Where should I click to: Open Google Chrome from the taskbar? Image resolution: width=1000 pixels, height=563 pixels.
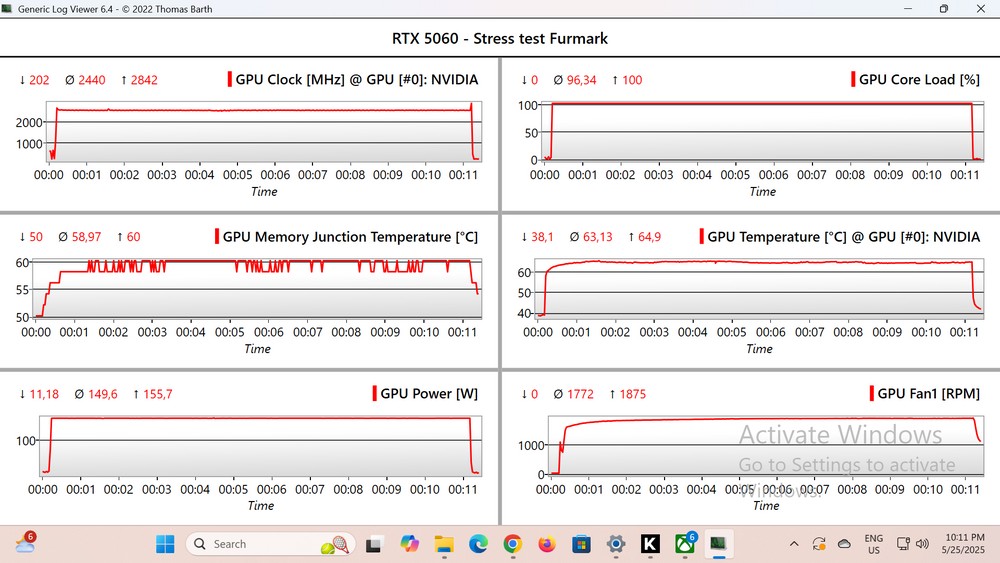[x=512, y=544]
